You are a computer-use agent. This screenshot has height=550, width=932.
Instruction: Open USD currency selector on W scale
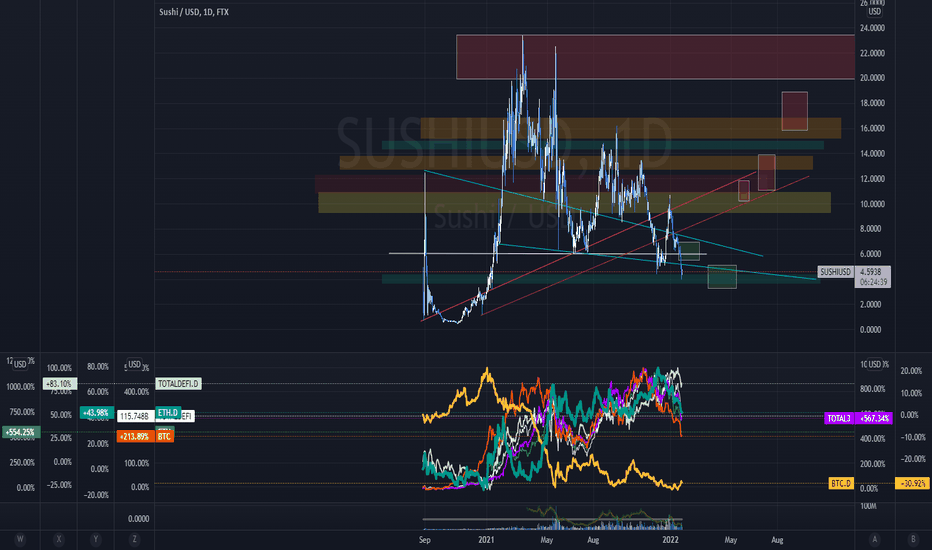(x=20, y=364)
